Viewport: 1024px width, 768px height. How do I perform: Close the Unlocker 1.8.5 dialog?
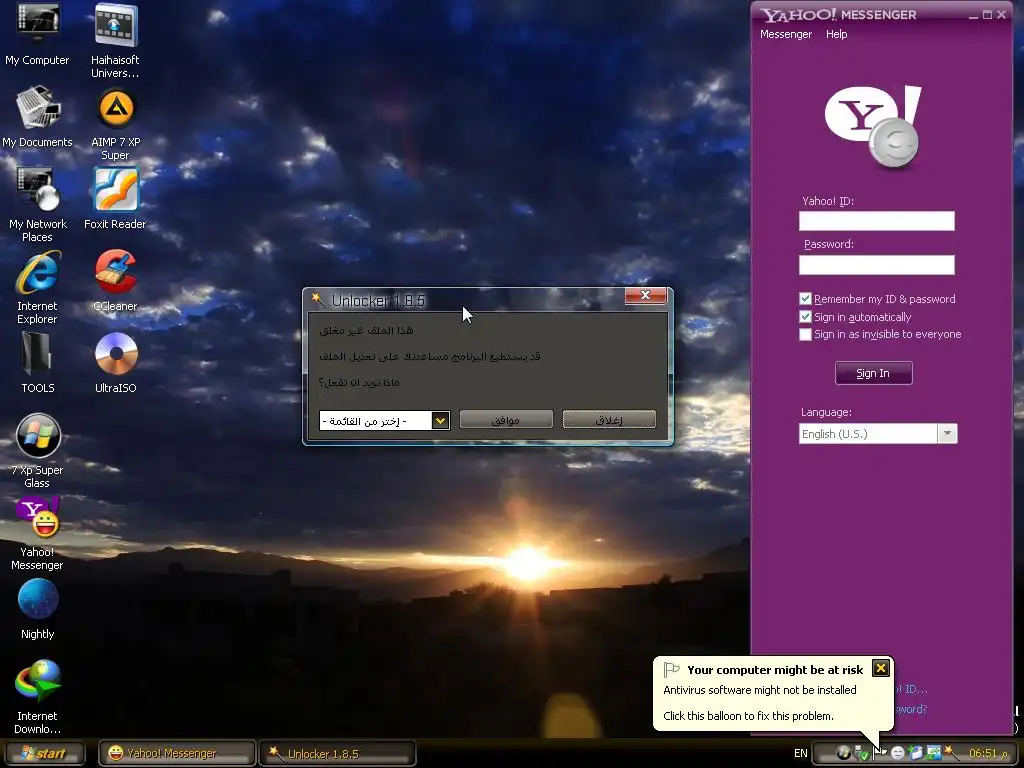pyautogui.click(x=645, y=295)
